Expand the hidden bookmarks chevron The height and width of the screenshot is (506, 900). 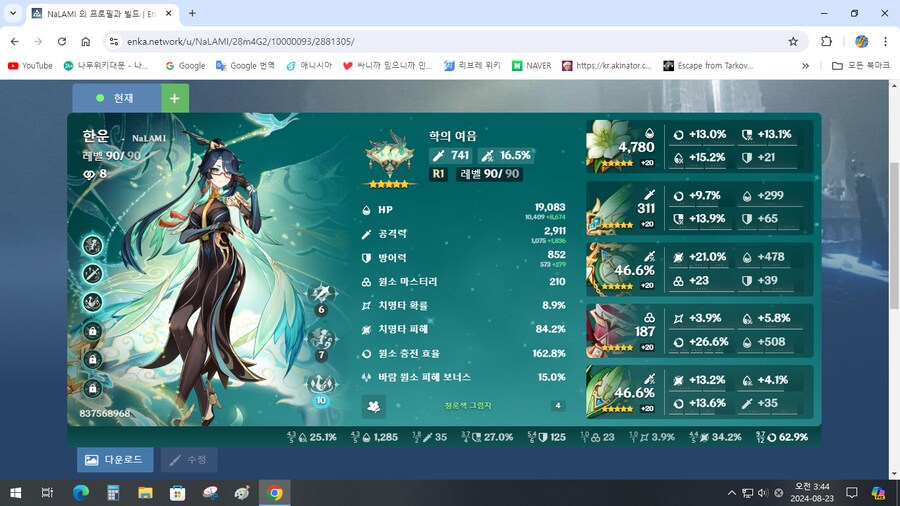(805, 66)
